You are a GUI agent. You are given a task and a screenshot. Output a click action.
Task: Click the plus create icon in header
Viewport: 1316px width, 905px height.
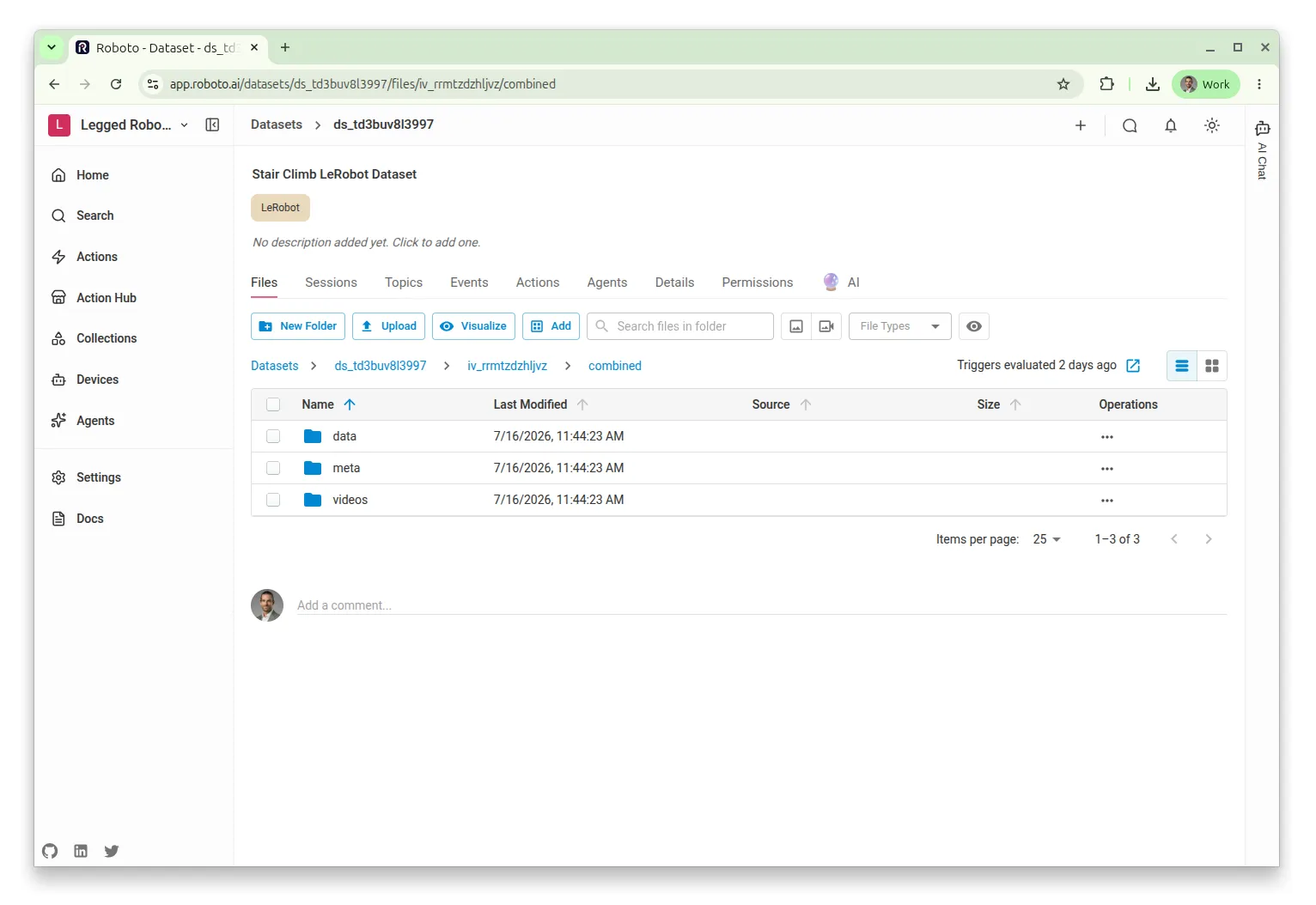tap(1081, 125)
